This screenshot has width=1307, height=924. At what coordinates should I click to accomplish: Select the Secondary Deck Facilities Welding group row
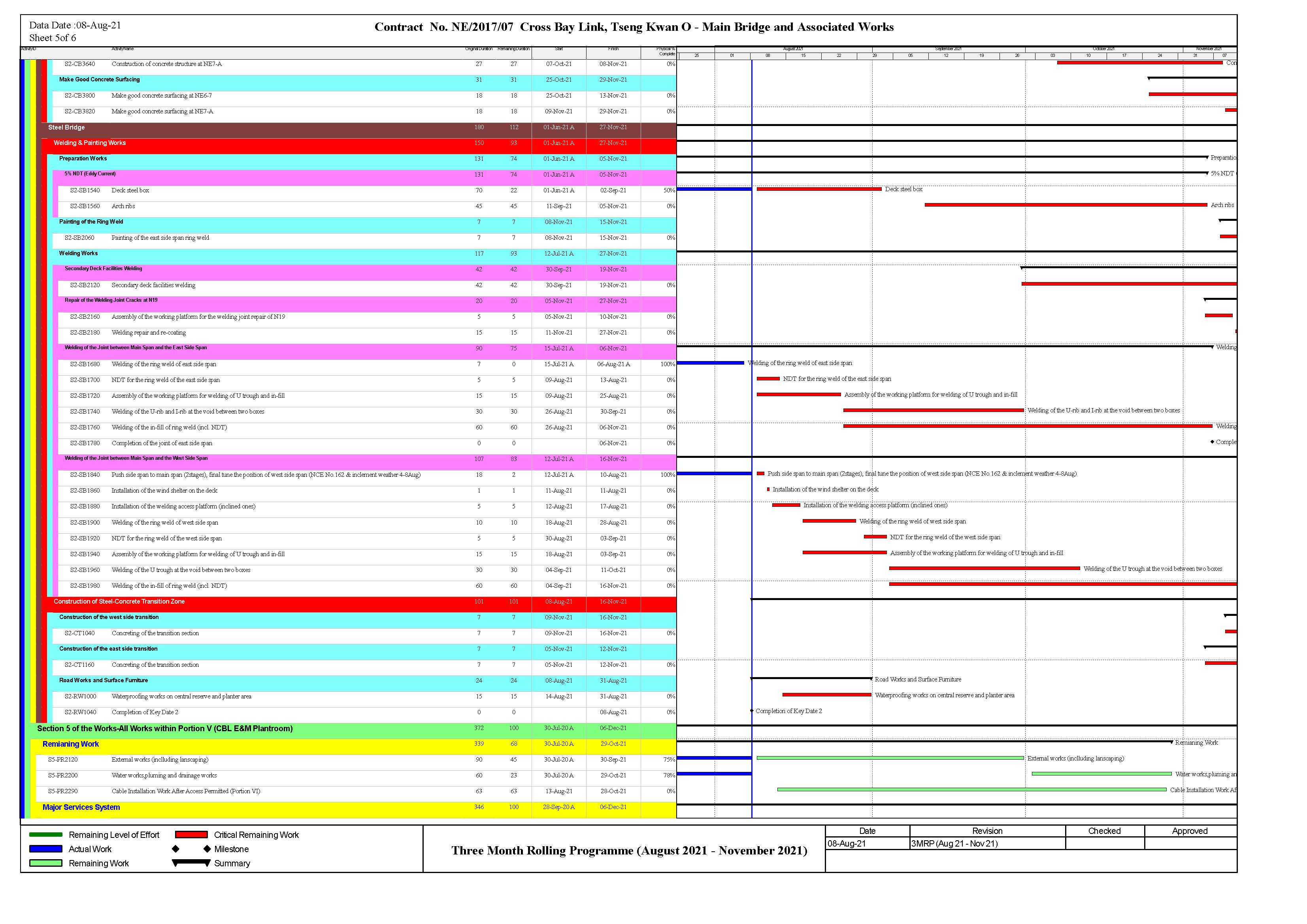tap(367, 273)
